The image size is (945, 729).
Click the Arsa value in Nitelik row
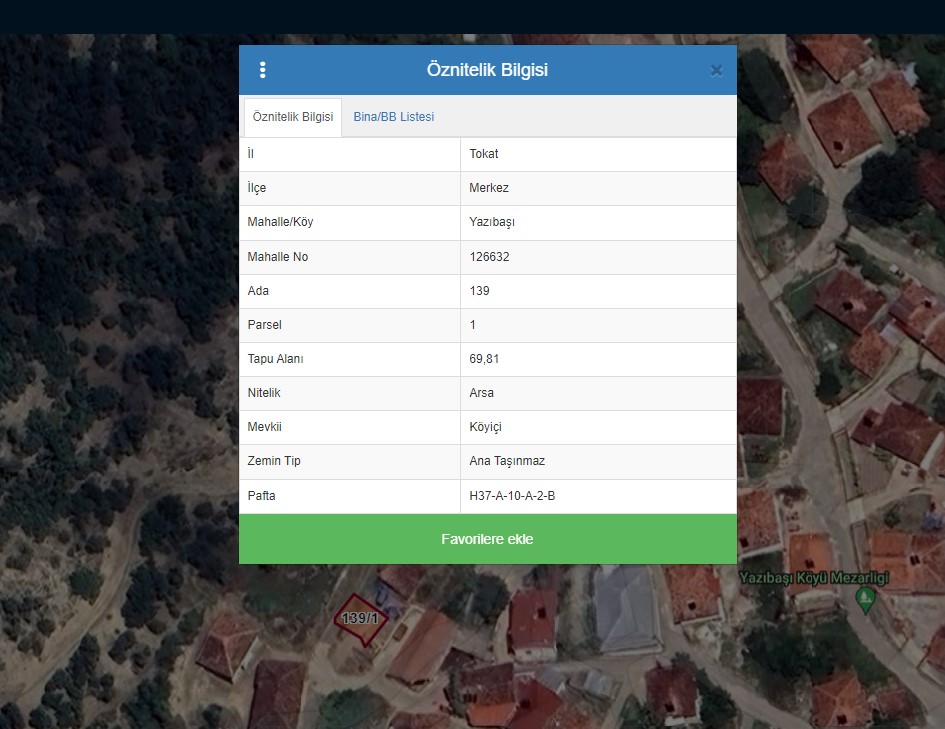(x=482, y=393)
